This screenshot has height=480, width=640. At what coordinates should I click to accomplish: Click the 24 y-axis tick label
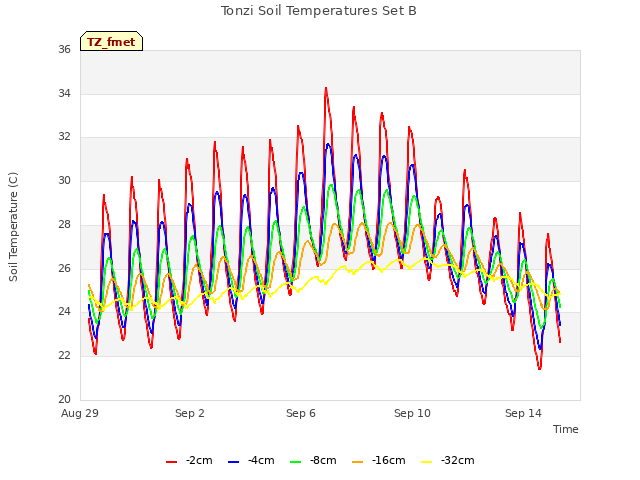[x=64, y=312]
